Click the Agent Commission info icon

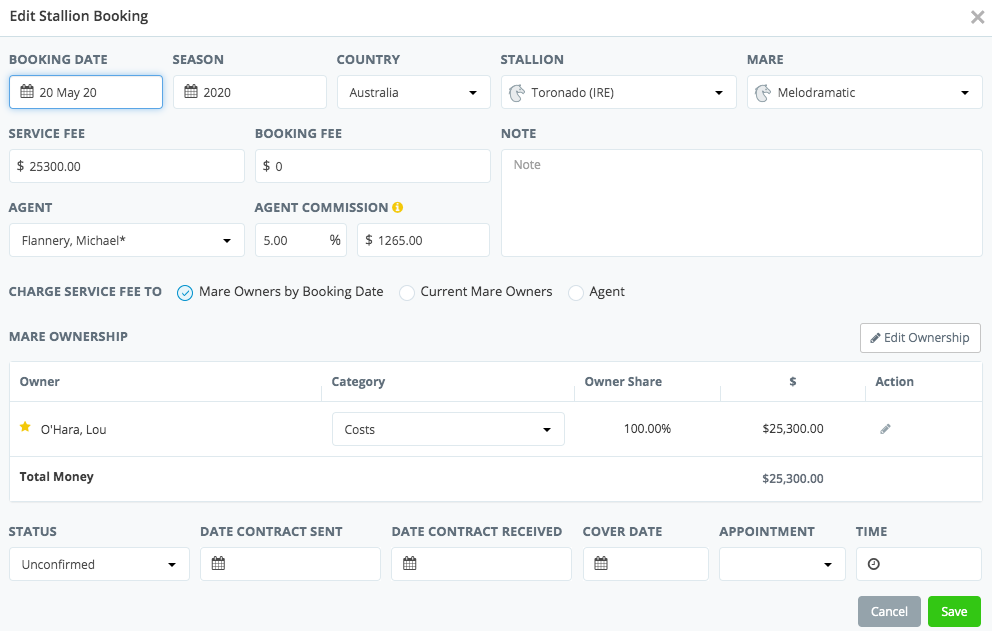point(397,208)
